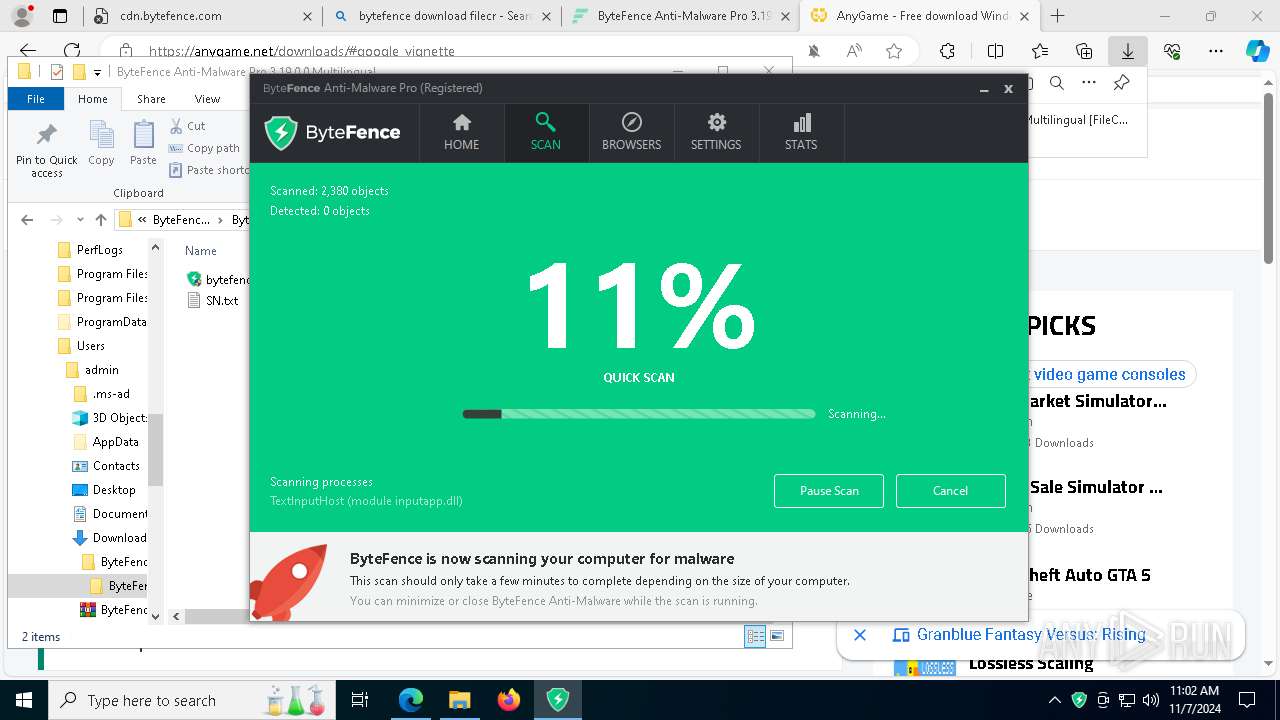
Task: Minimize the ByteFence window
Action: [x=984, y=89]
